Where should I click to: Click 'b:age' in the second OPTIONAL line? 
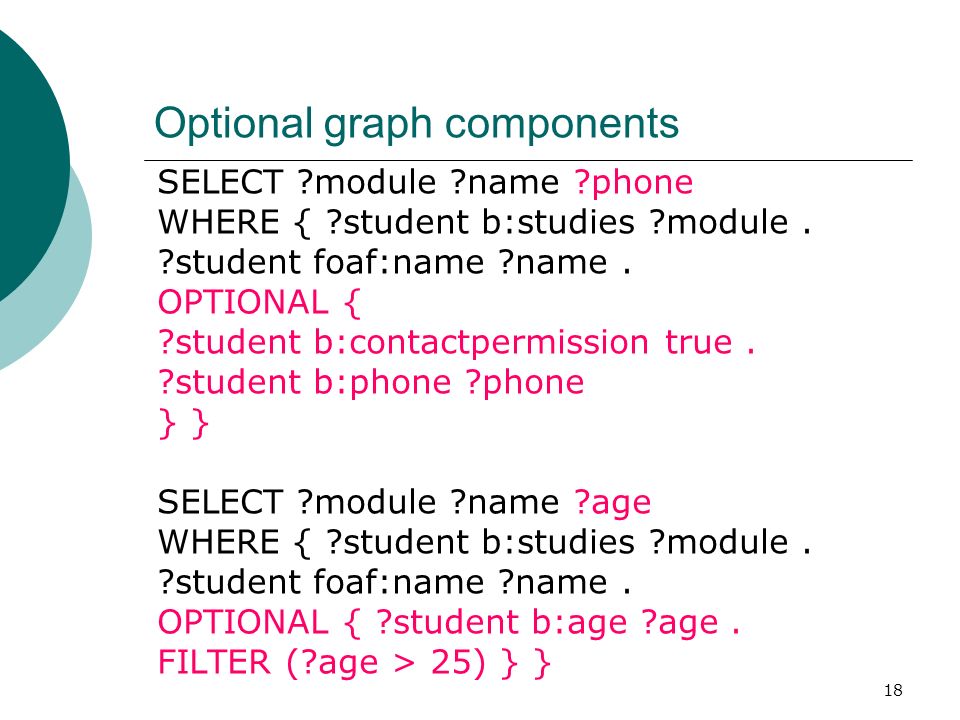(579, 623)
